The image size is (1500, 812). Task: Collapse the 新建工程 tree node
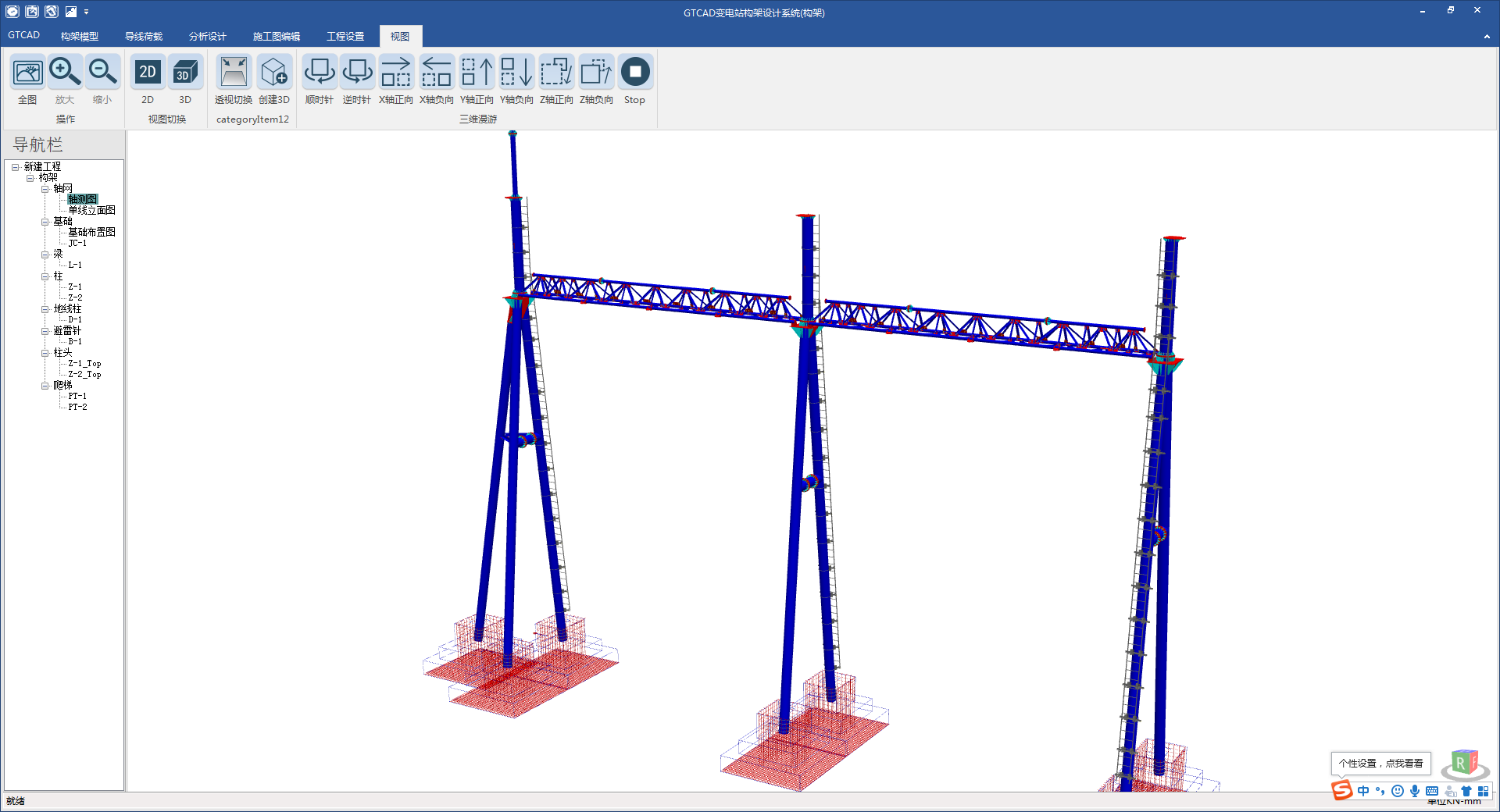(x=15, y=167)
